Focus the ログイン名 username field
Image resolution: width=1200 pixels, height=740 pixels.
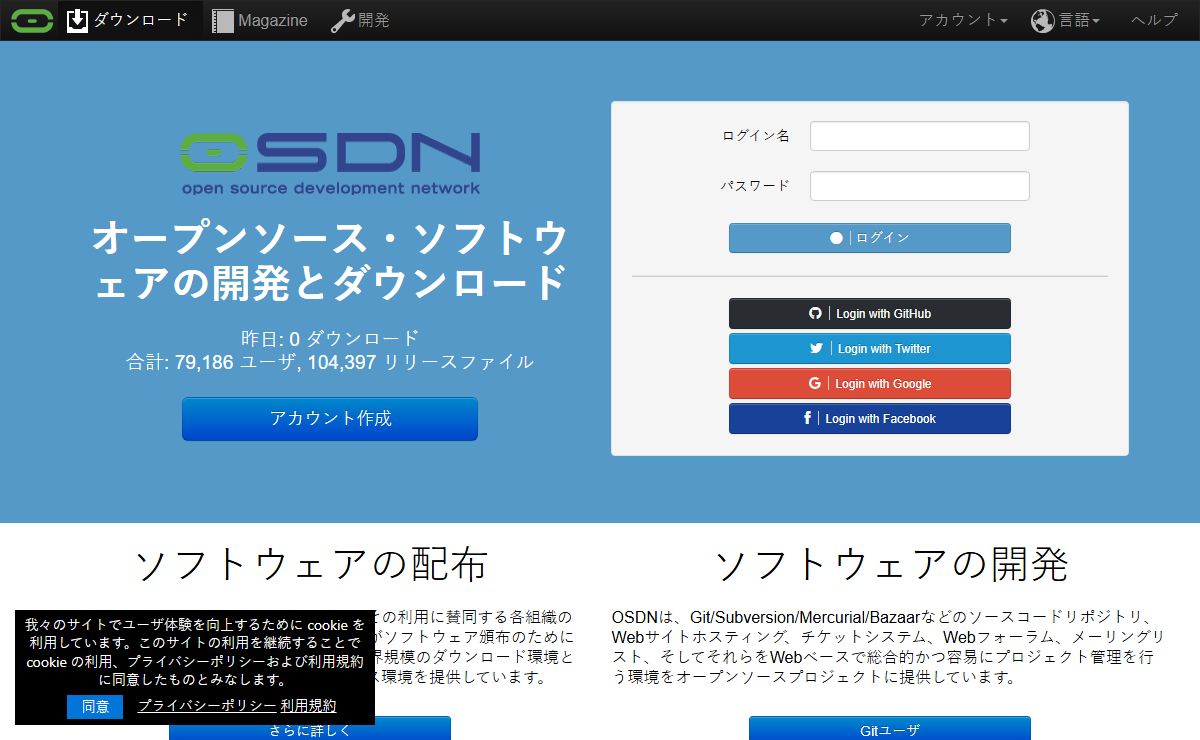pos(919,136)
